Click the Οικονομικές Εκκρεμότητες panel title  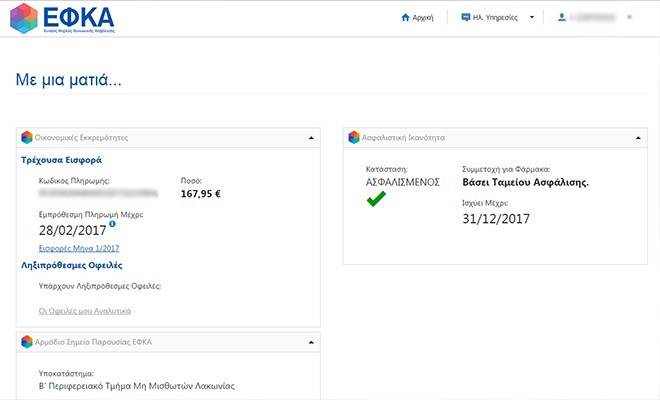tap(81, 138)
